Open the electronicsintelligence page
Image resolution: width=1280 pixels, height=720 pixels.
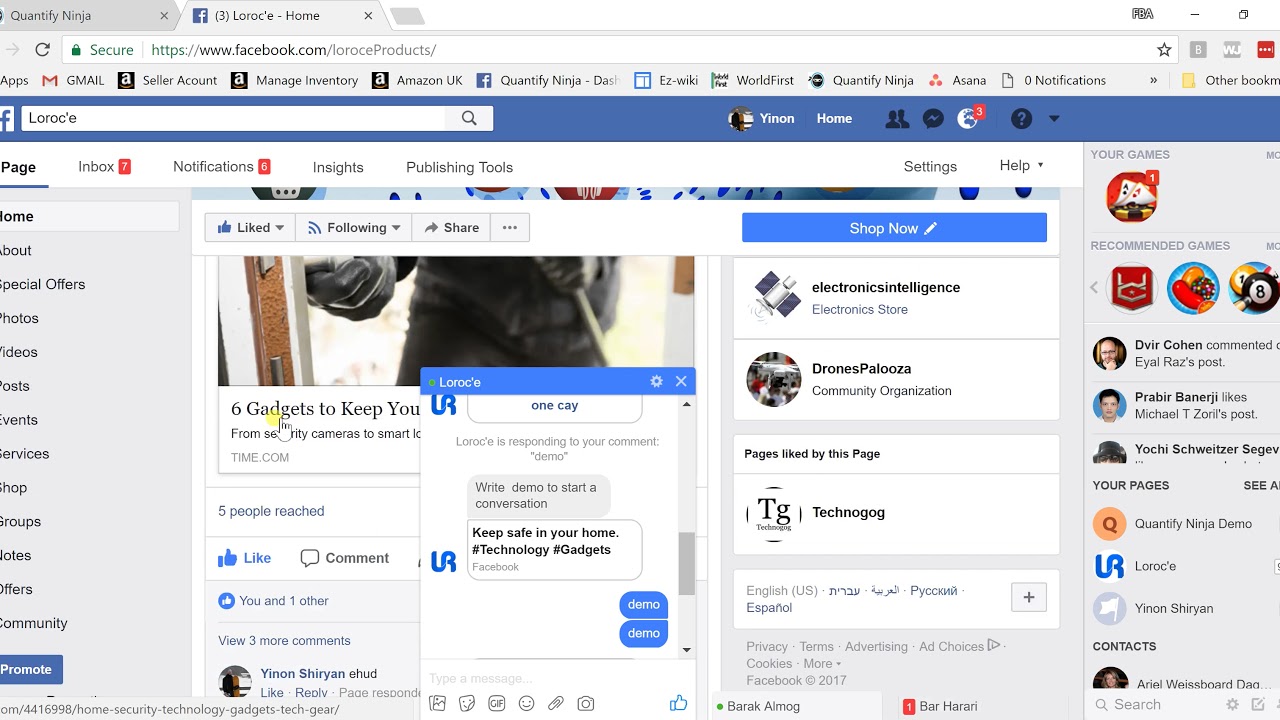tap(886, 287)
